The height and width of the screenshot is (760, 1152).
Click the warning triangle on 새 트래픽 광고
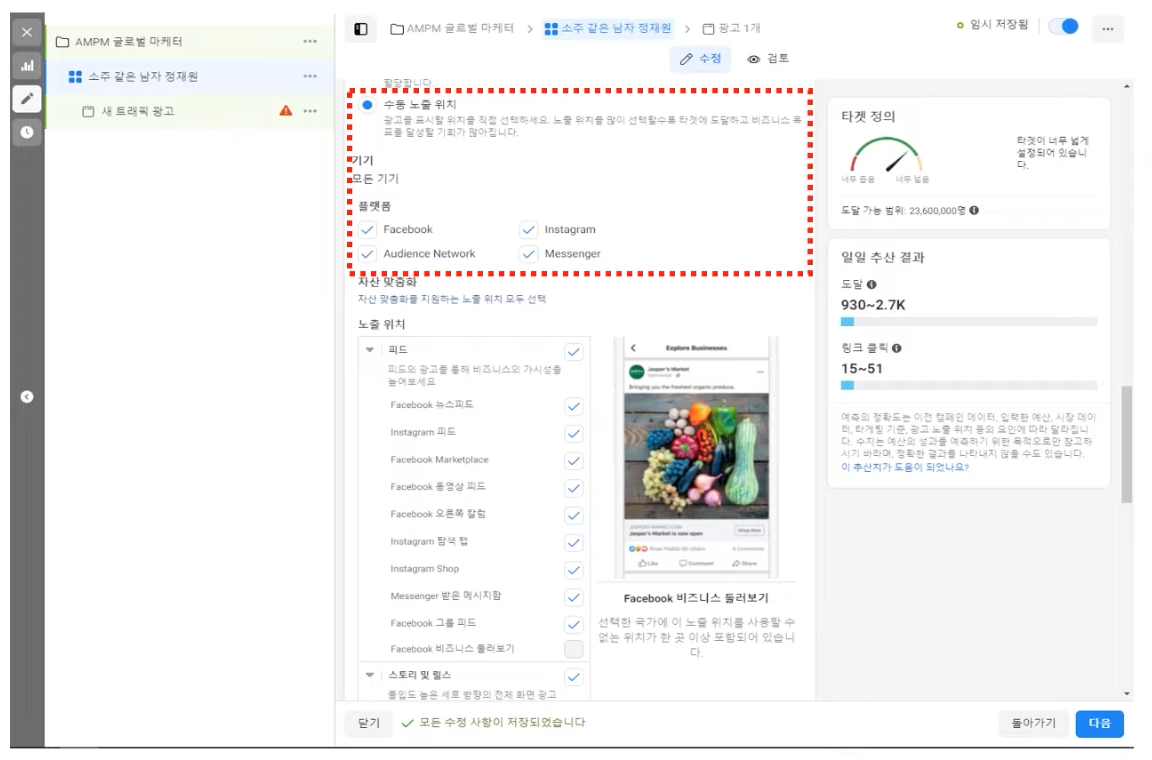click(x=286, y=111)
